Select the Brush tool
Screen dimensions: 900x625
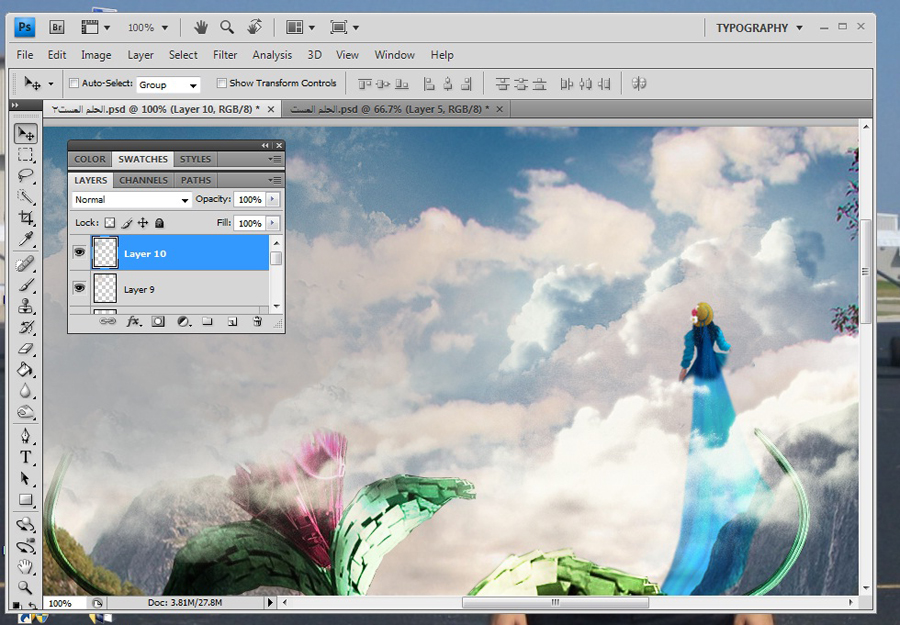pyautogui.click(x=25, y=285)
